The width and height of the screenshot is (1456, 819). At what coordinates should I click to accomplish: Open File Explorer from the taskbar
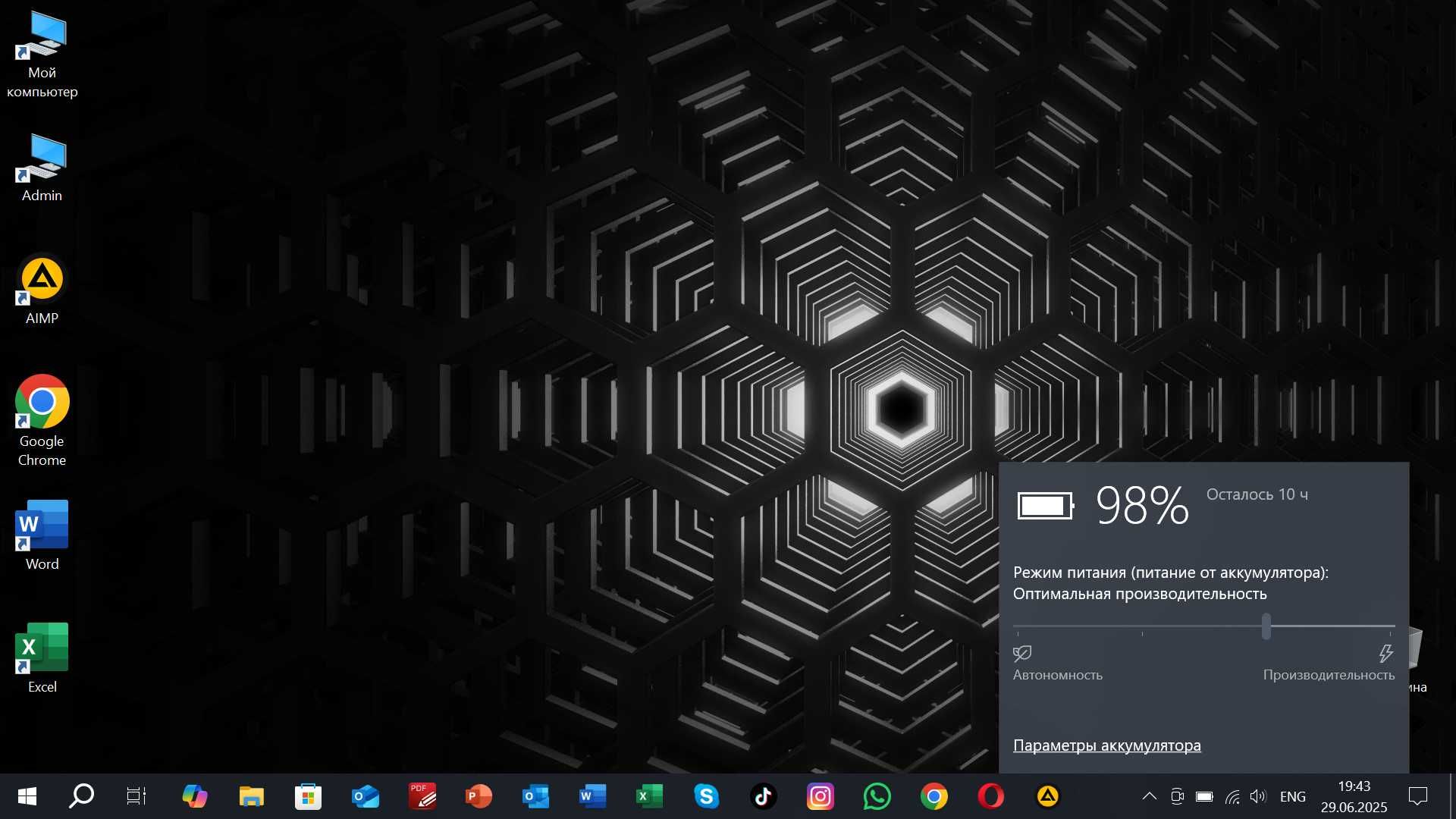tap(251, 796)
